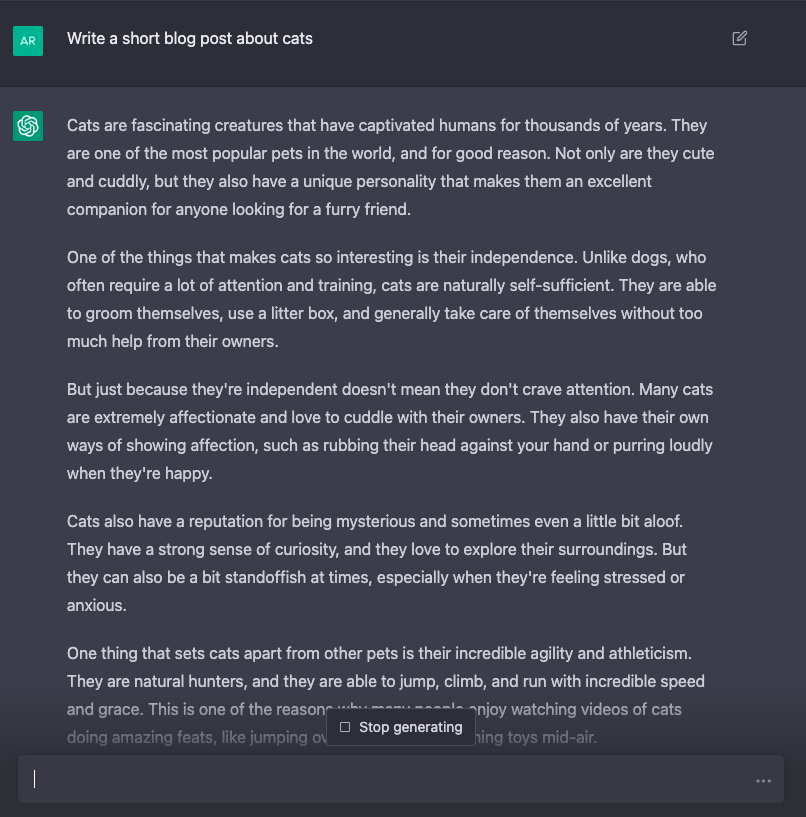Click the paragraph starting "One thing that sets cats"
806x817 pixels.
tap(386, 695)
